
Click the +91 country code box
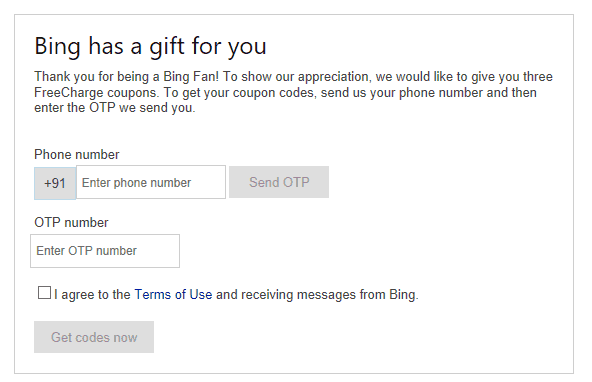point(55,183)
